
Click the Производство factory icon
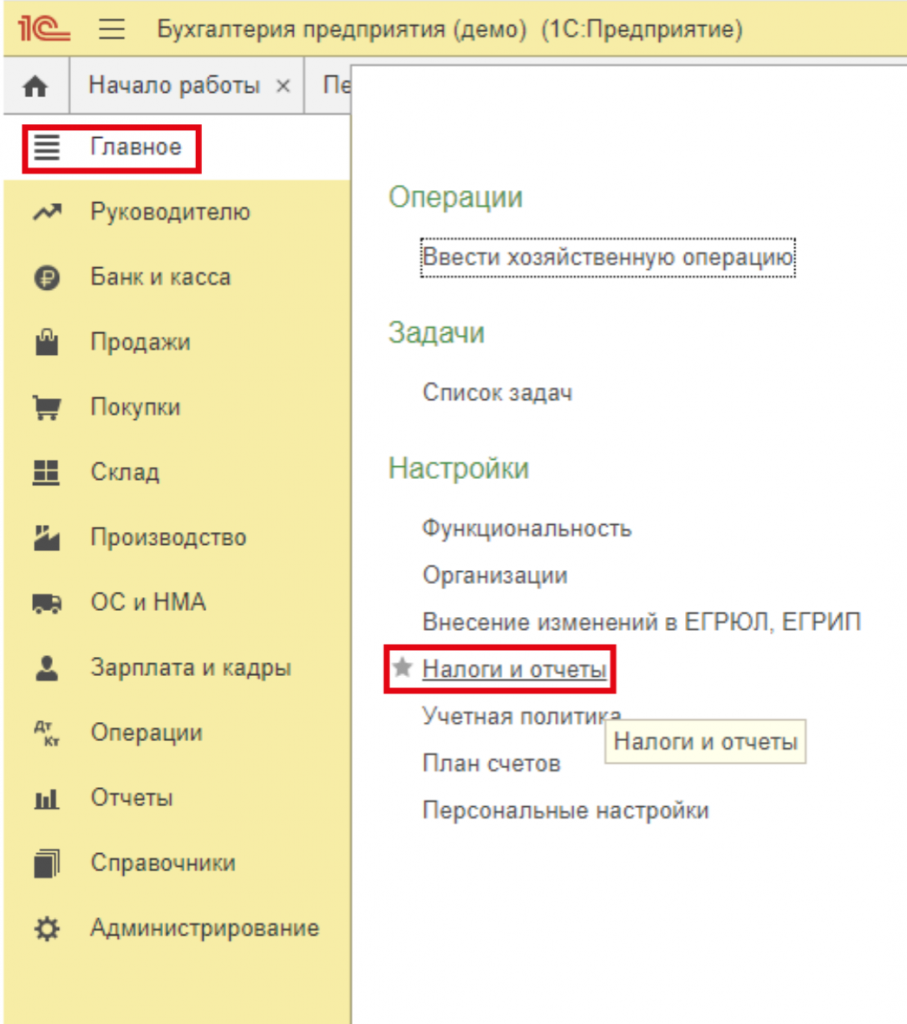[47, 538]
